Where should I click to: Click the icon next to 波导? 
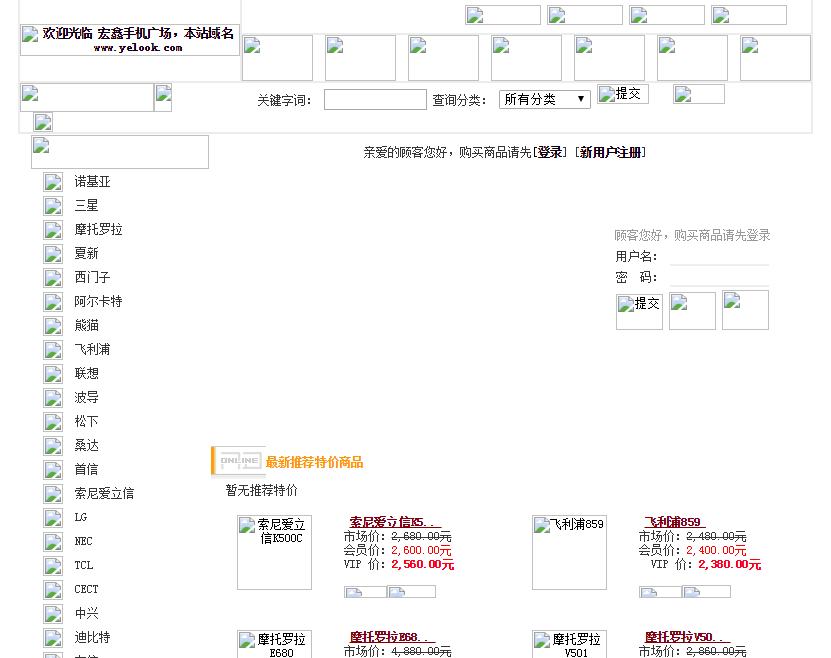53,398
